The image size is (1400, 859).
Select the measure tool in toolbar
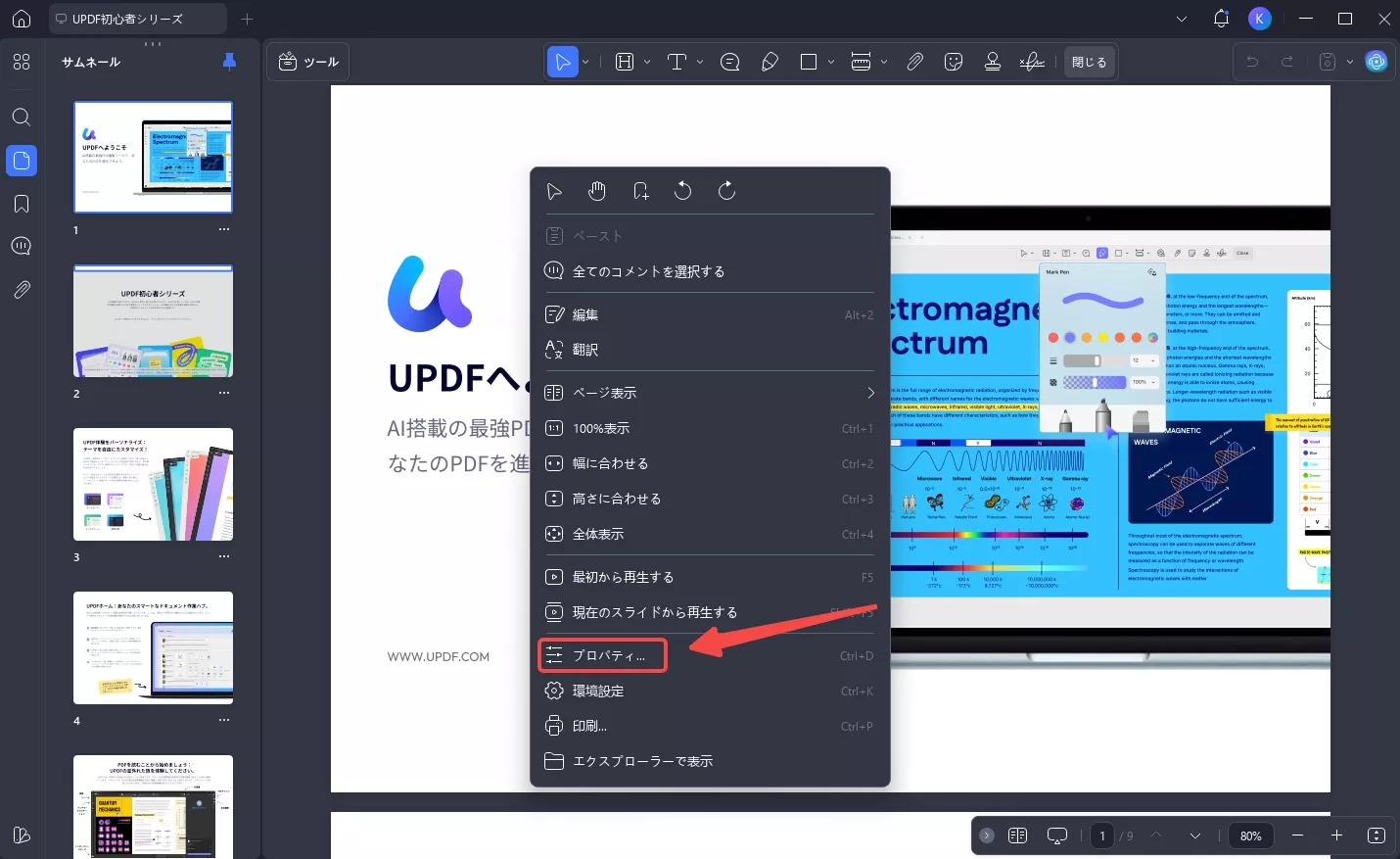[x=862, y=62]
